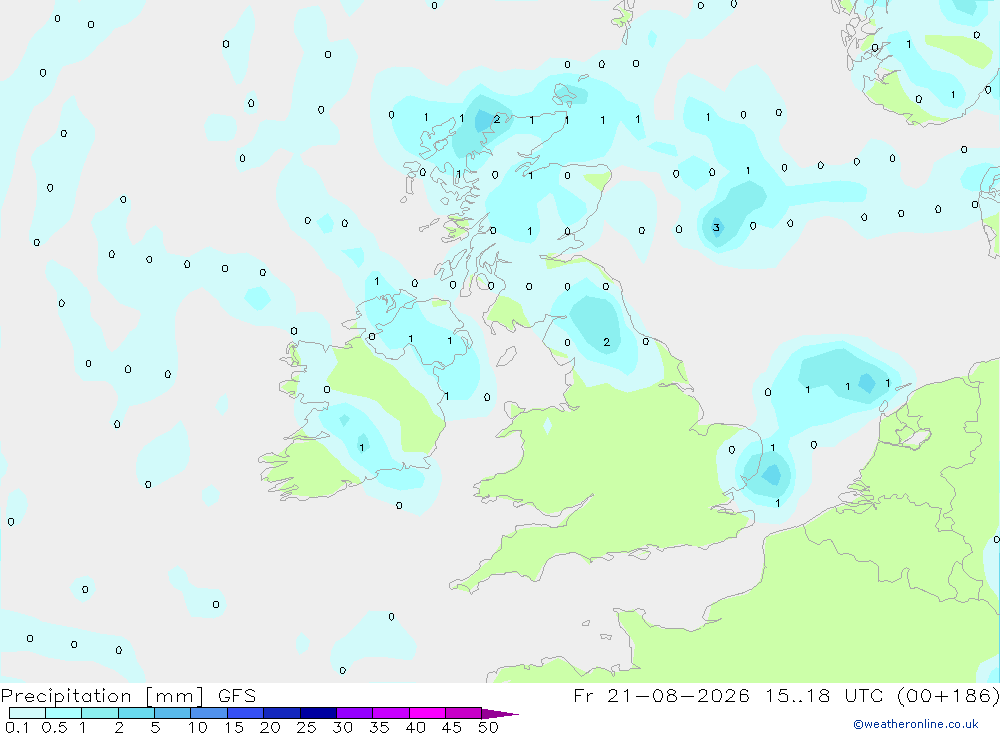The image size is (1000, 733).
Task: Click the legend label '0.1'
Action: point(17,727)
